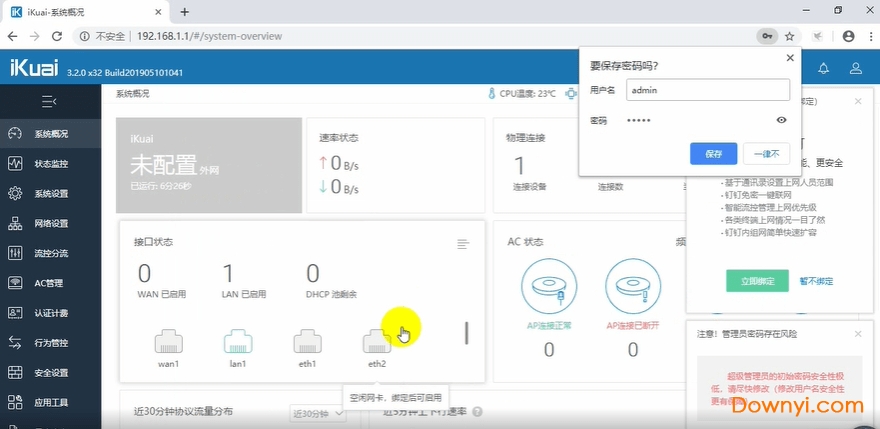Expand the 近30分钟 dropdown
This screenshot has width=880, height=429.
click(x=318, y=414)
